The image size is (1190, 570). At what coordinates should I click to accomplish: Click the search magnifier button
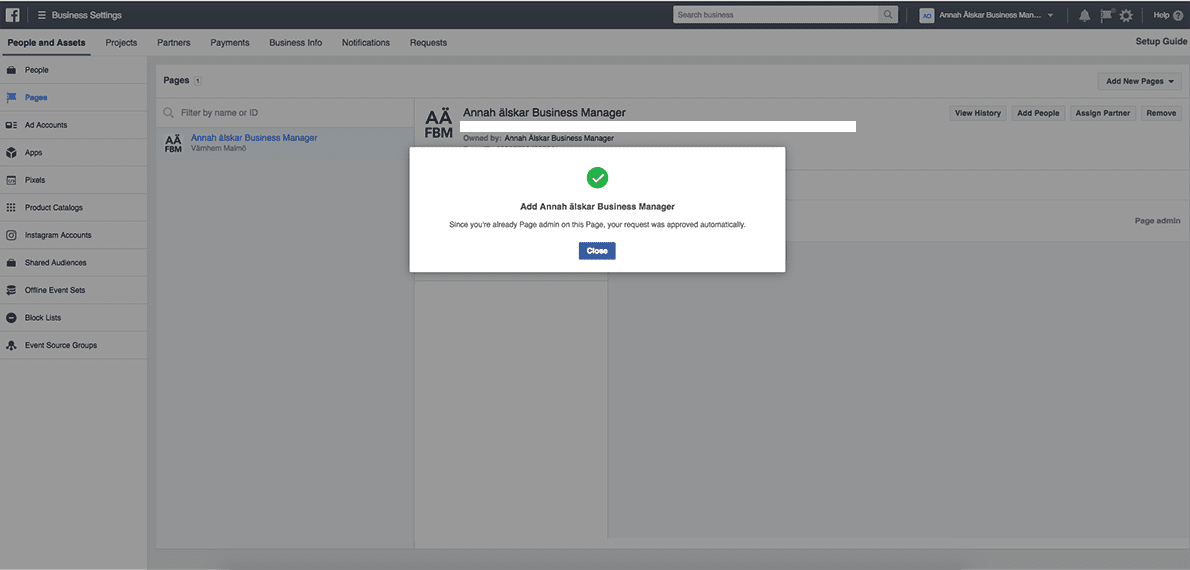(887, 15)
